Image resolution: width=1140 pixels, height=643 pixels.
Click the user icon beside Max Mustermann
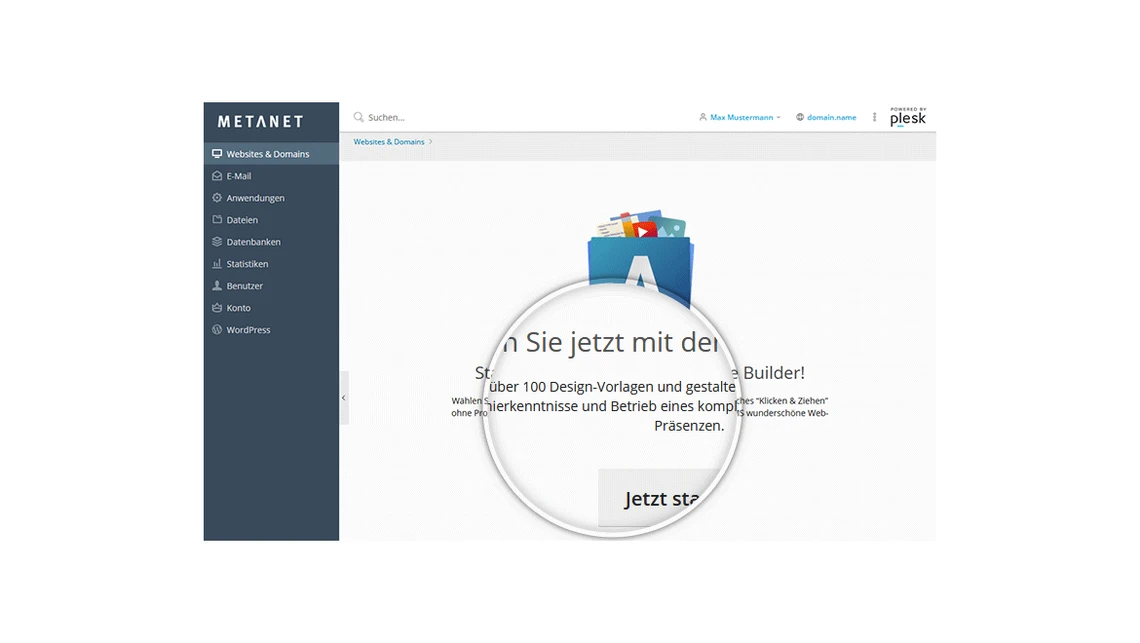tap(703, 118)
